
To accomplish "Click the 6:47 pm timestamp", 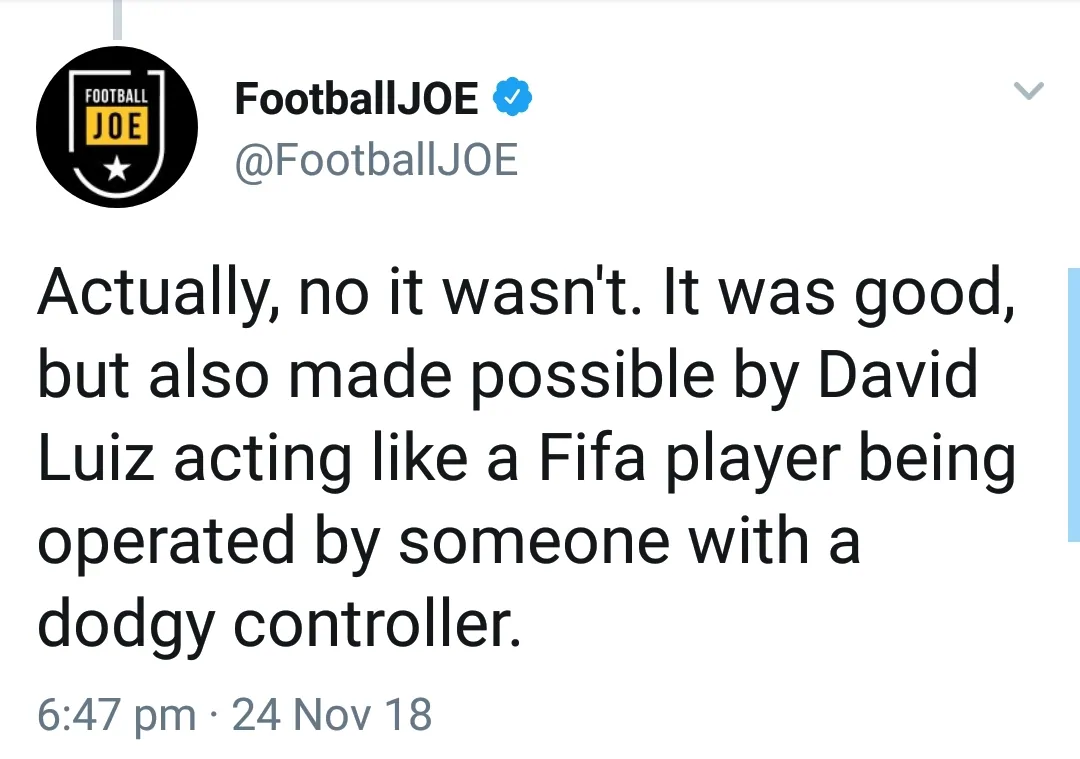I will tap(116, 715).
